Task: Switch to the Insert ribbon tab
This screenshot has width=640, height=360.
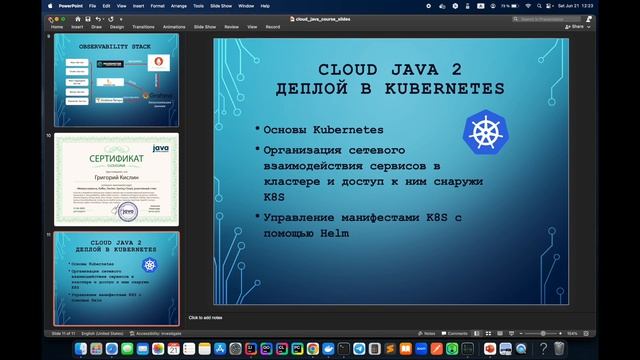Action: click(77, 27)
